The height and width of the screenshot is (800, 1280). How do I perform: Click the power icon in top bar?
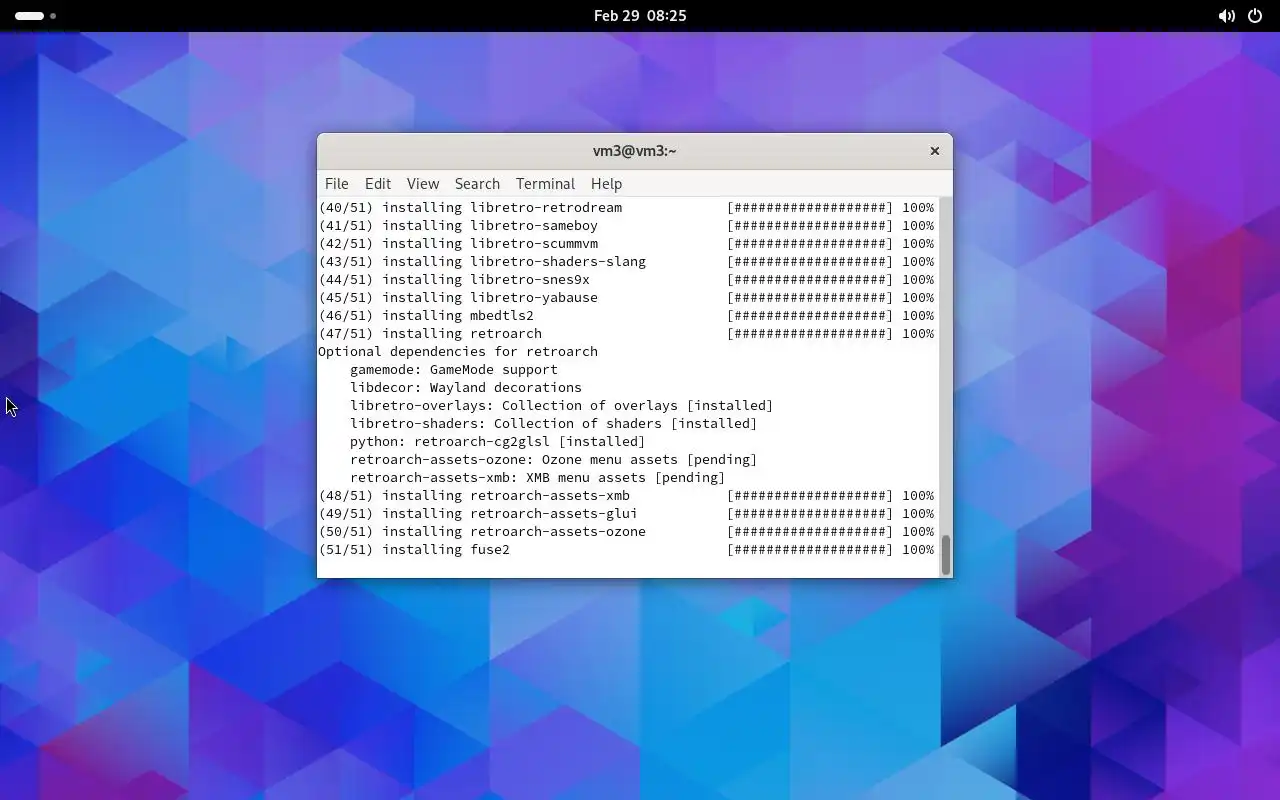[1255, 16]
